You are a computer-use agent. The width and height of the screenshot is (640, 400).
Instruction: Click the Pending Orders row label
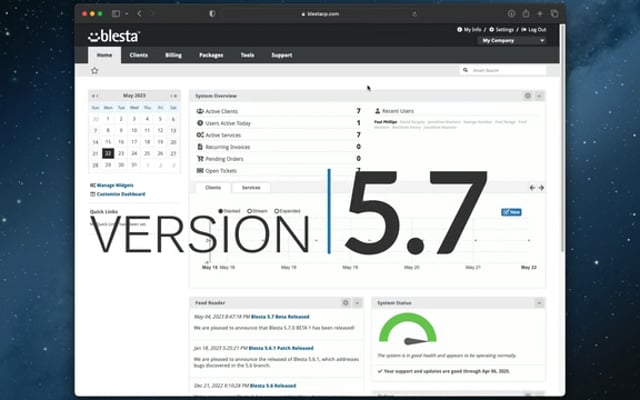coord(224,159)
